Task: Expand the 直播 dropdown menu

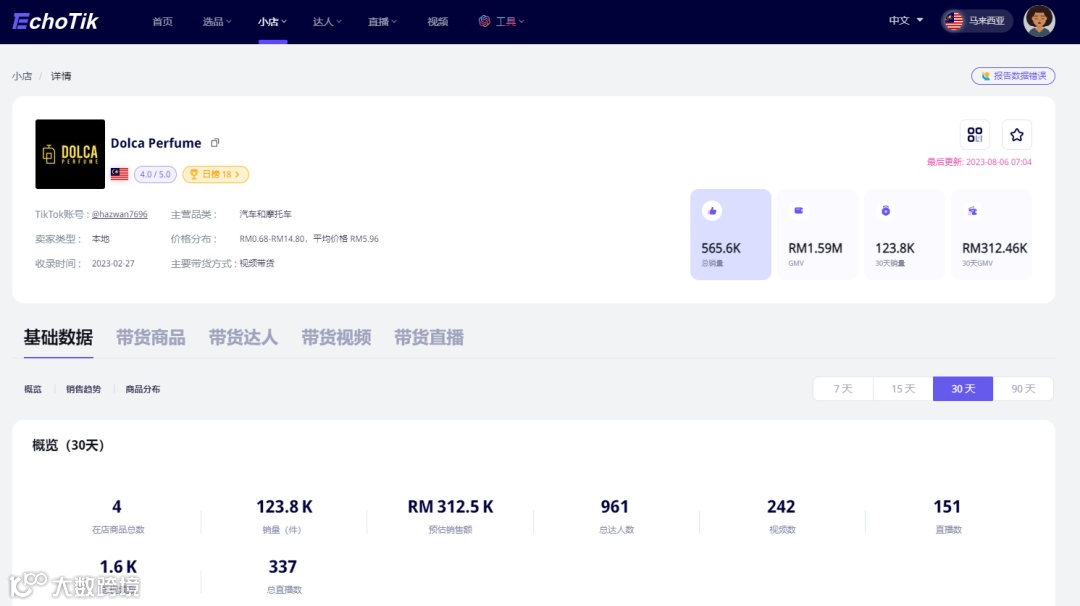Action: tap(382, 21)
